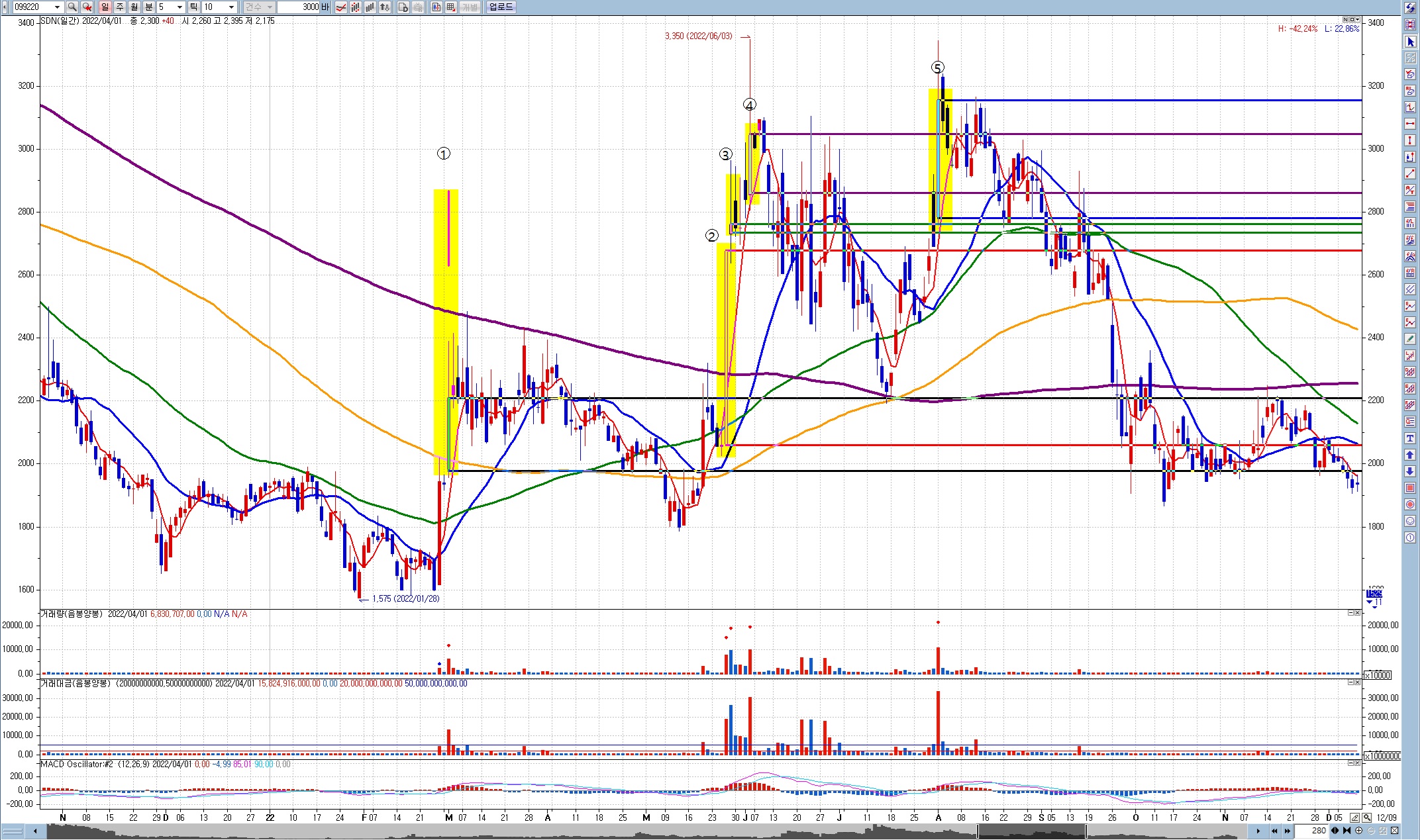Screen dimensions: 1420x840
Task: Click the 틱 (tick) period button
Action: 194,7
